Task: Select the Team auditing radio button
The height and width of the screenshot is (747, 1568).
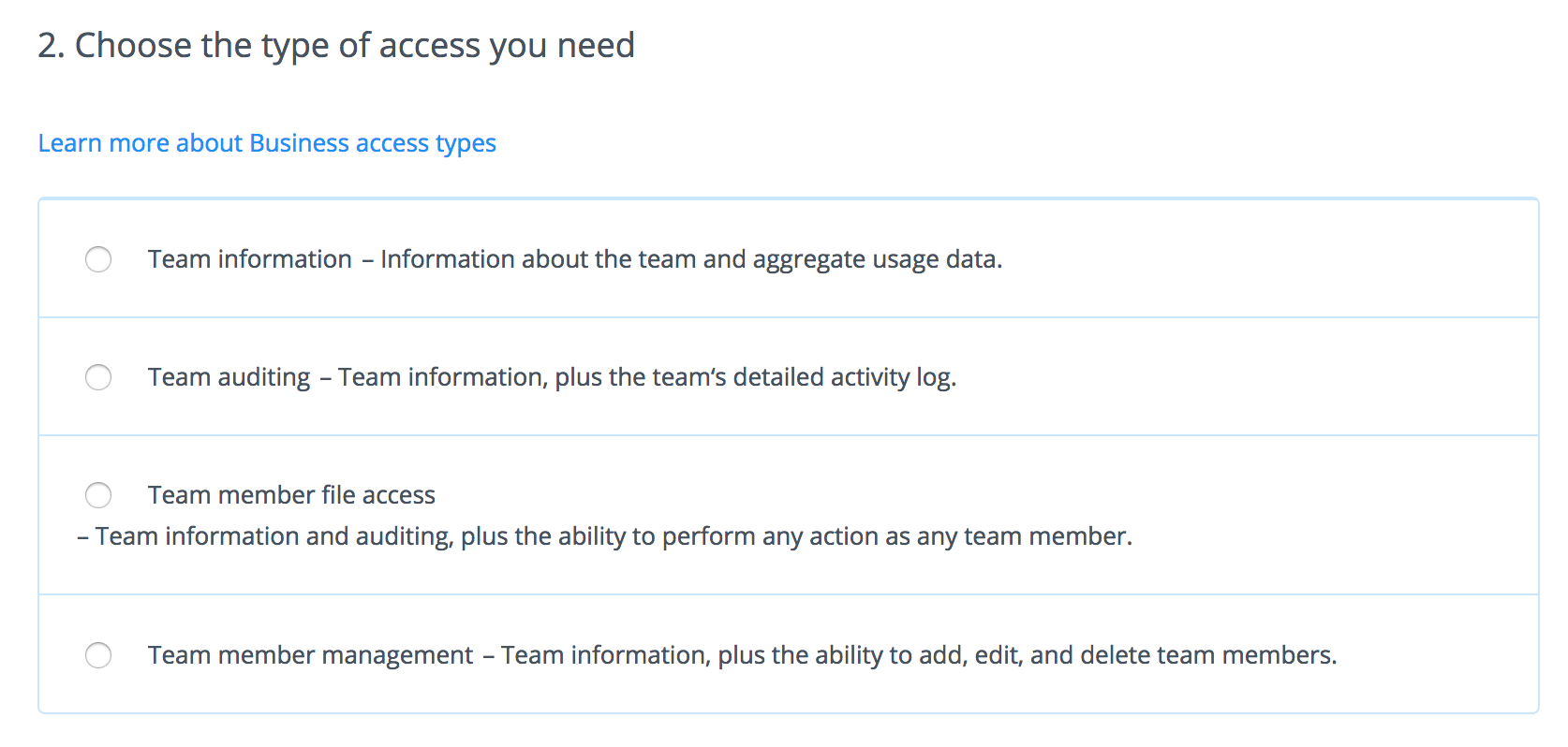Action: 98,377
